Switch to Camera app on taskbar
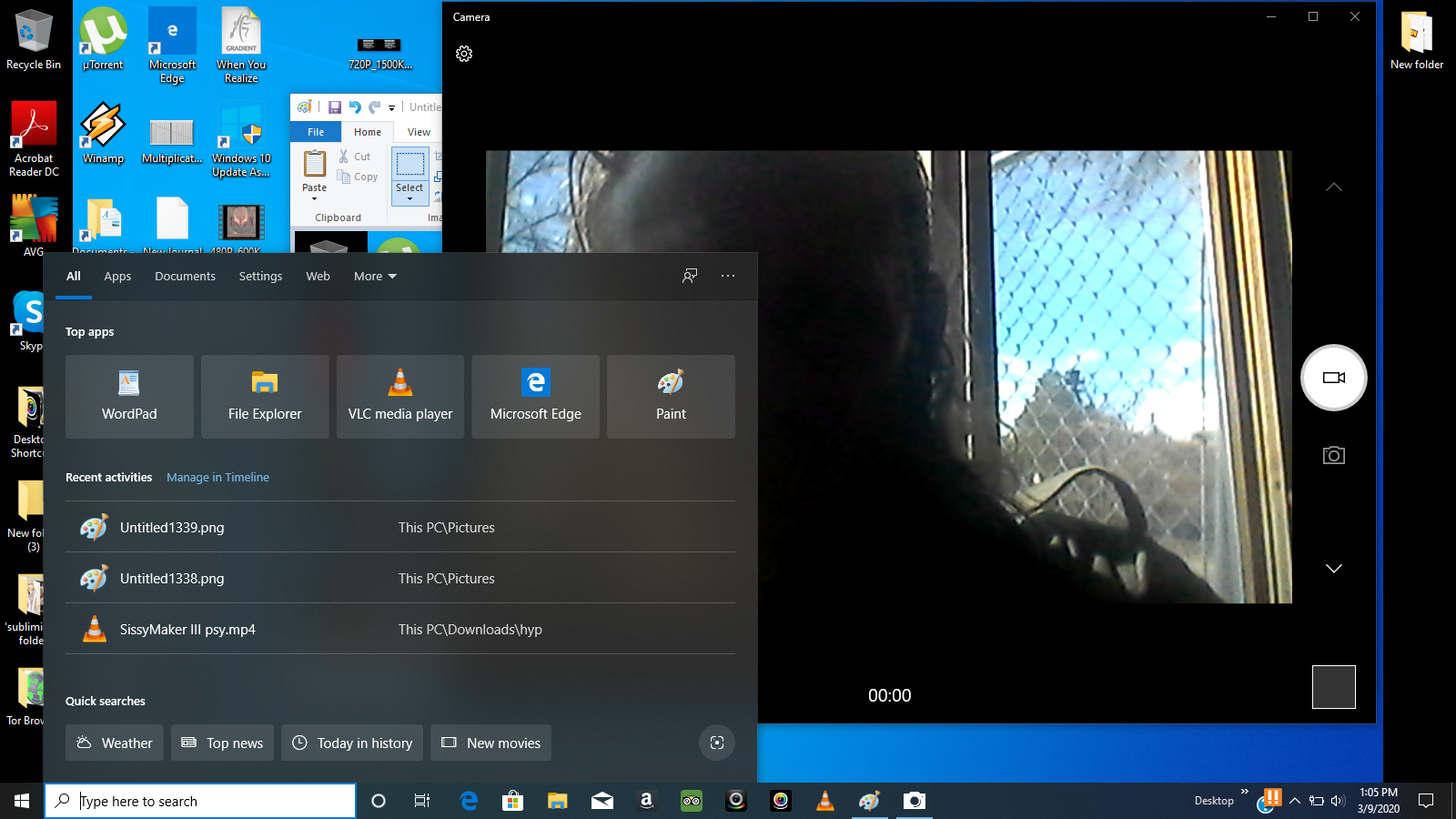This screenshot has height=819, width=1456. [x=915, y=801]
